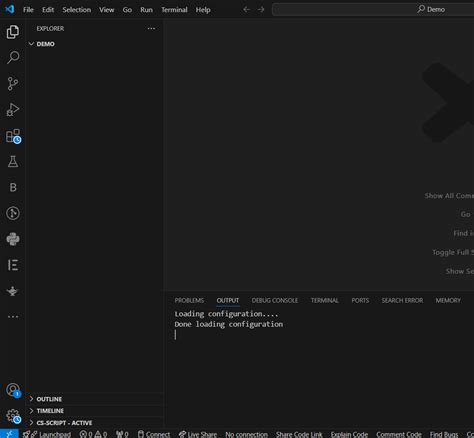
Task: Open remote window indicator in status bar
Action: coord(9,434)
